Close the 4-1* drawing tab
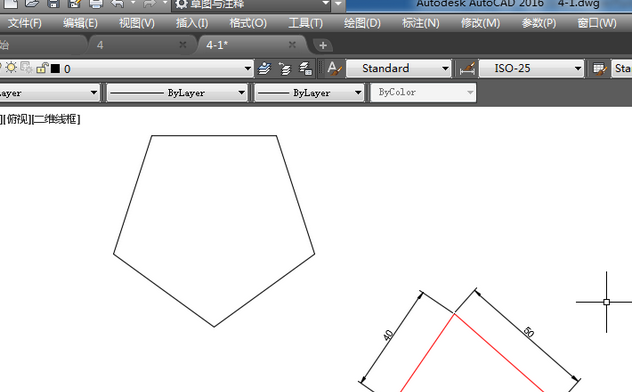 [292, 45]
